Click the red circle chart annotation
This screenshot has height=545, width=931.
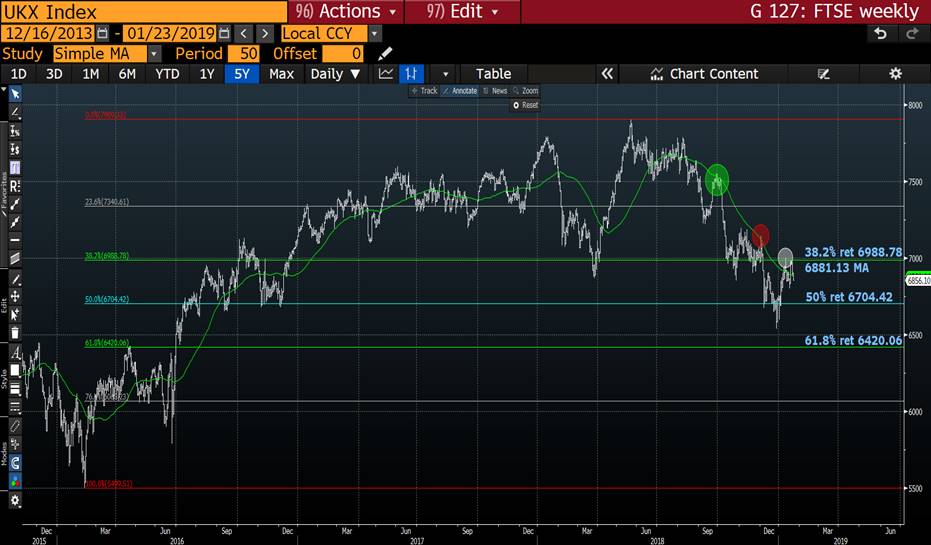tap(761, 236)
